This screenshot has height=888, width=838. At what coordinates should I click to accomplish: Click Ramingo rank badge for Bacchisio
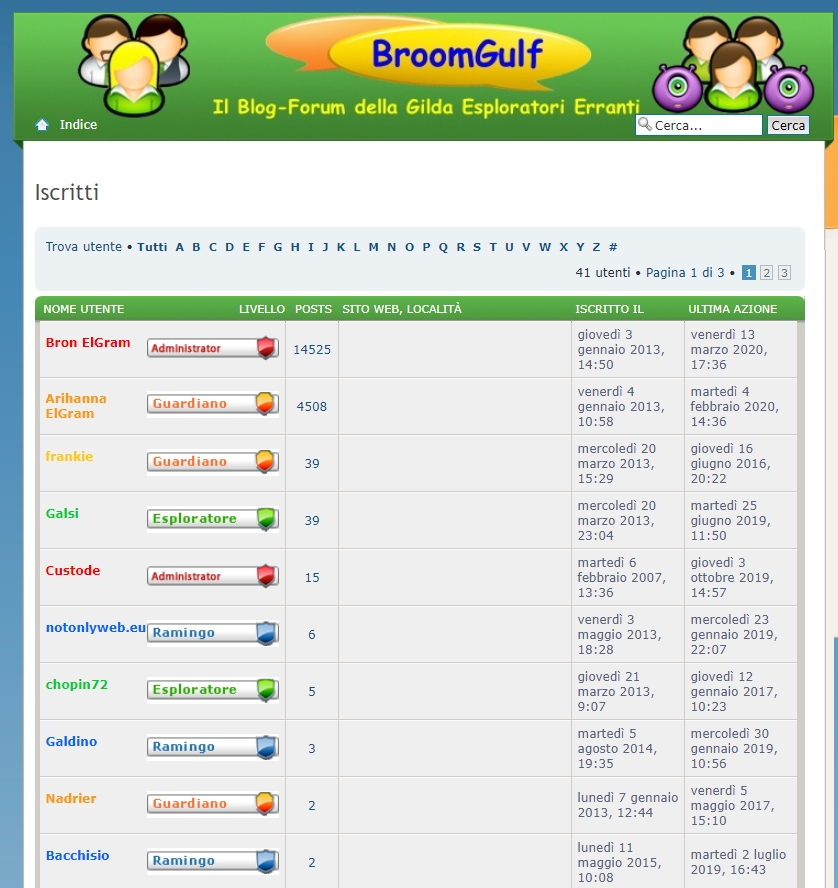(213, 860)
